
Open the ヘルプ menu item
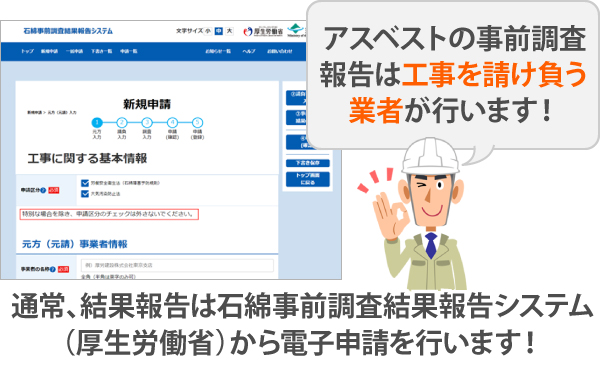(249, 51)
